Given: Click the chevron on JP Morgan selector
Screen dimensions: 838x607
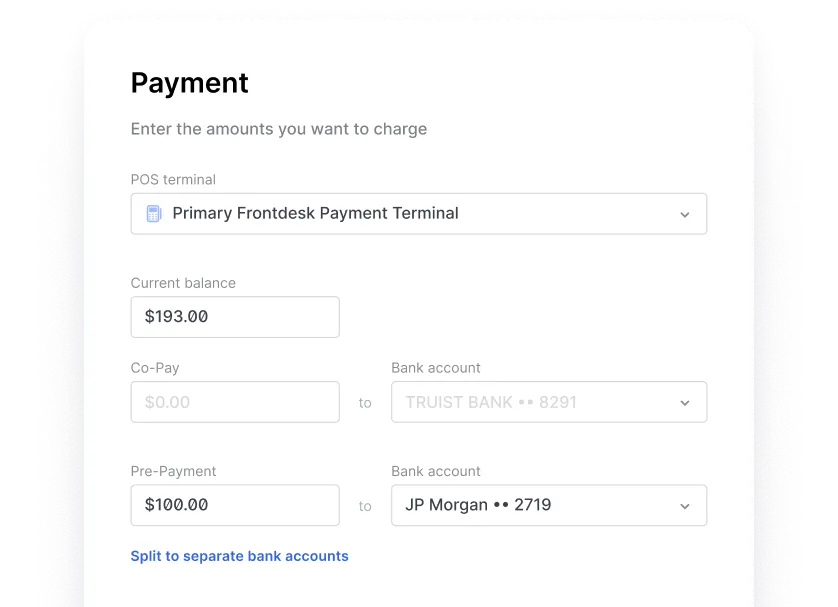Looking at the screenshot, I should click(685, 506).
